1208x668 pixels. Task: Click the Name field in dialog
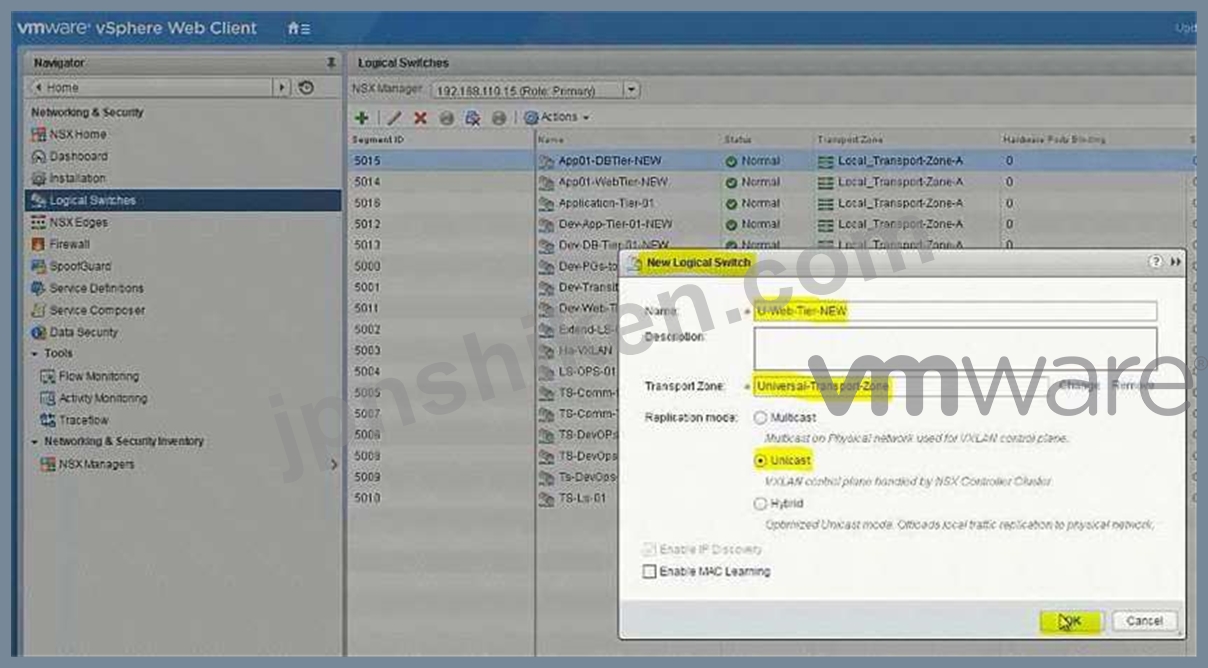pyautogui.click(x=955, y=311)
